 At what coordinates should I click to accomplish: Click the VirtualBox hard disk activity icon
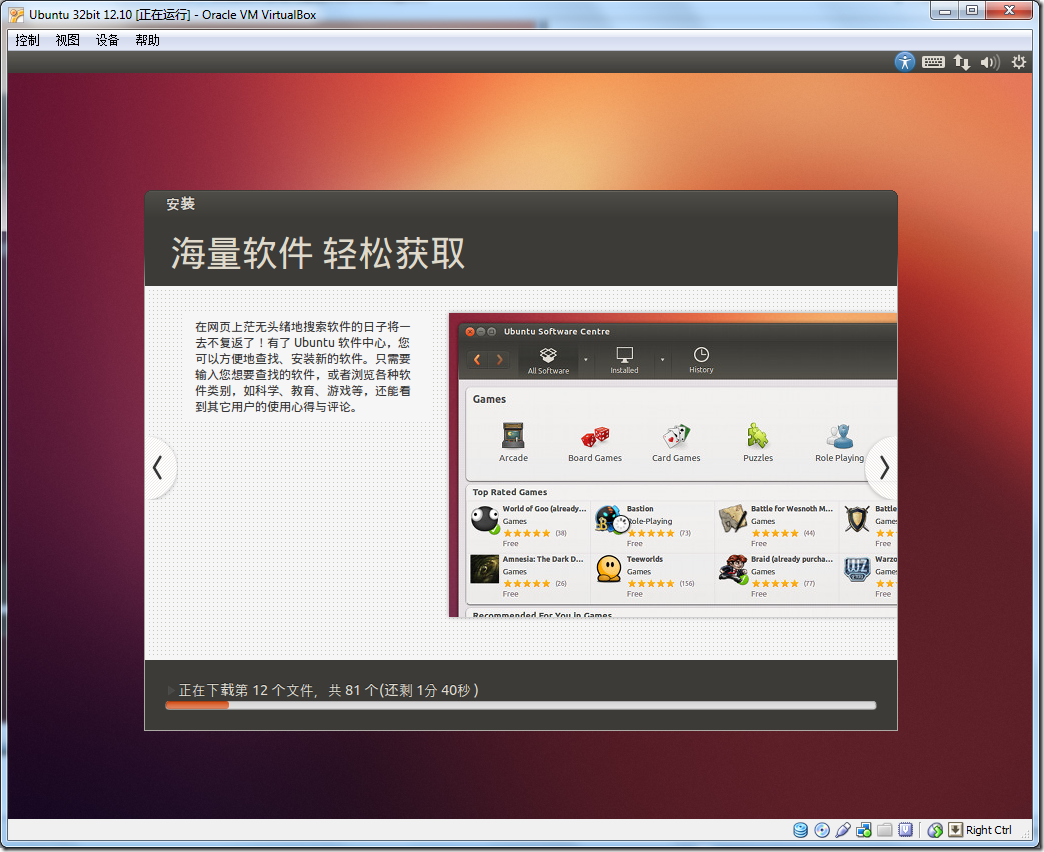click(x=801, y=829)
